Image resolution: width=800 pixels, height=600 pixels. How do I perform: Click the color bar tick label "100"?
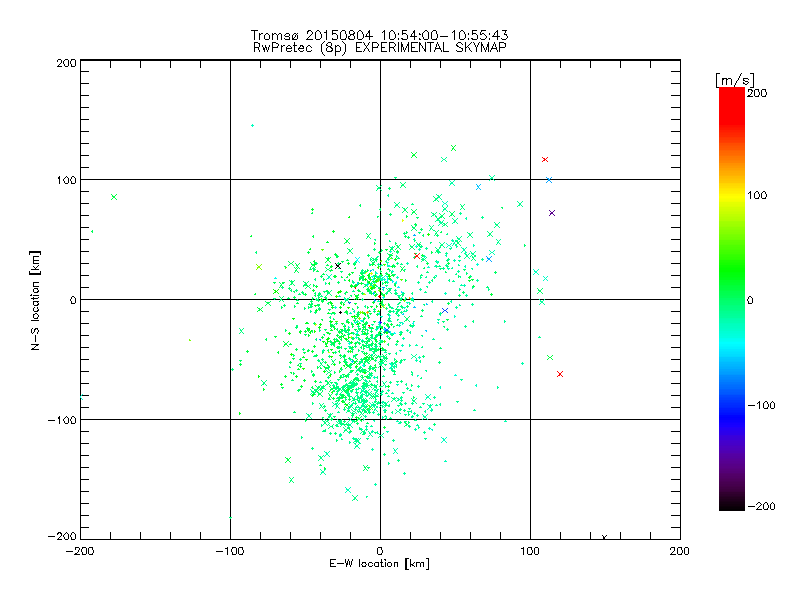pos(757,195)
